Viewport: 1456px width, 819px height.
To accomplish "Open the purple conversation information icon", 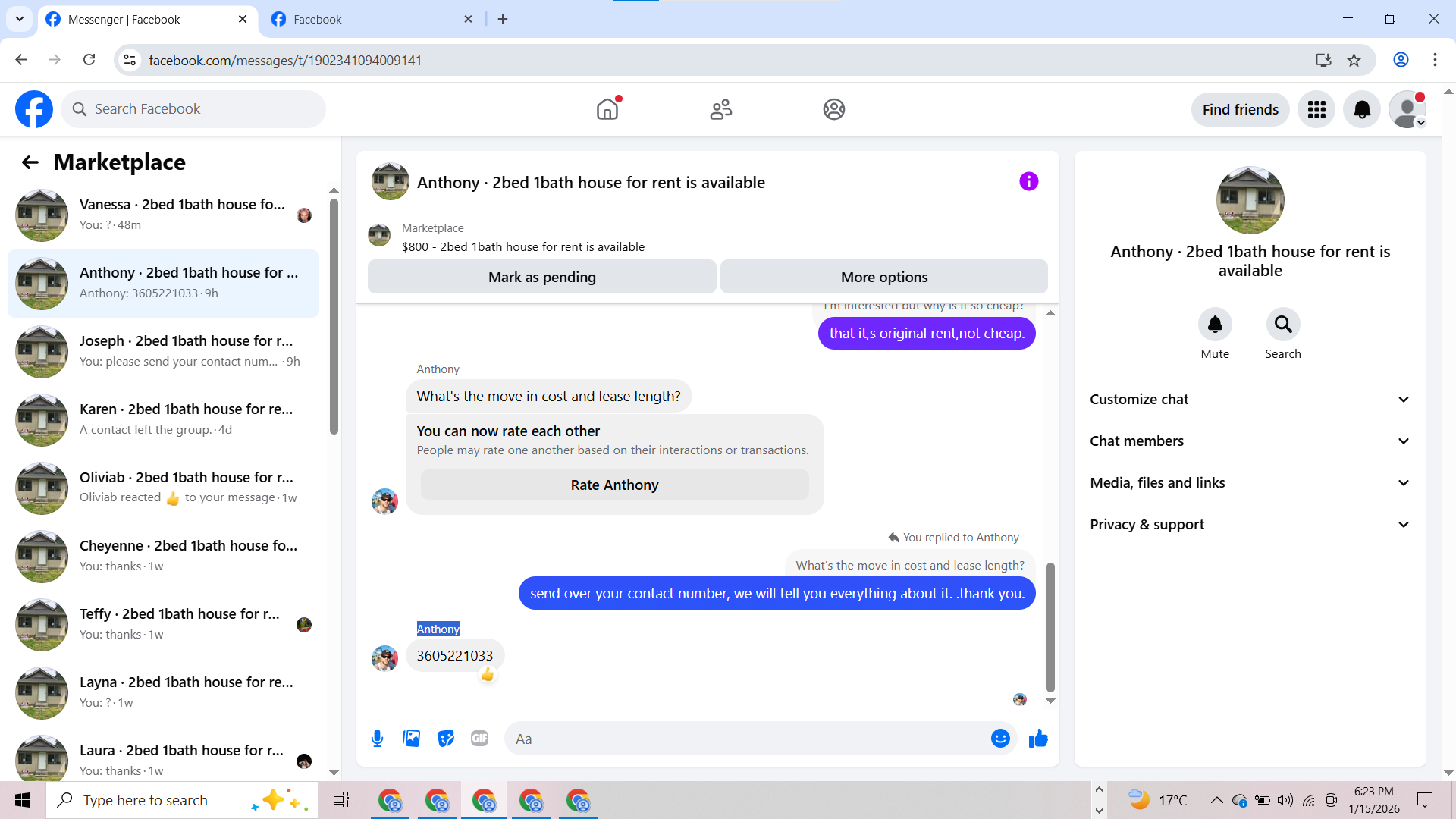I will (1028, 182).
